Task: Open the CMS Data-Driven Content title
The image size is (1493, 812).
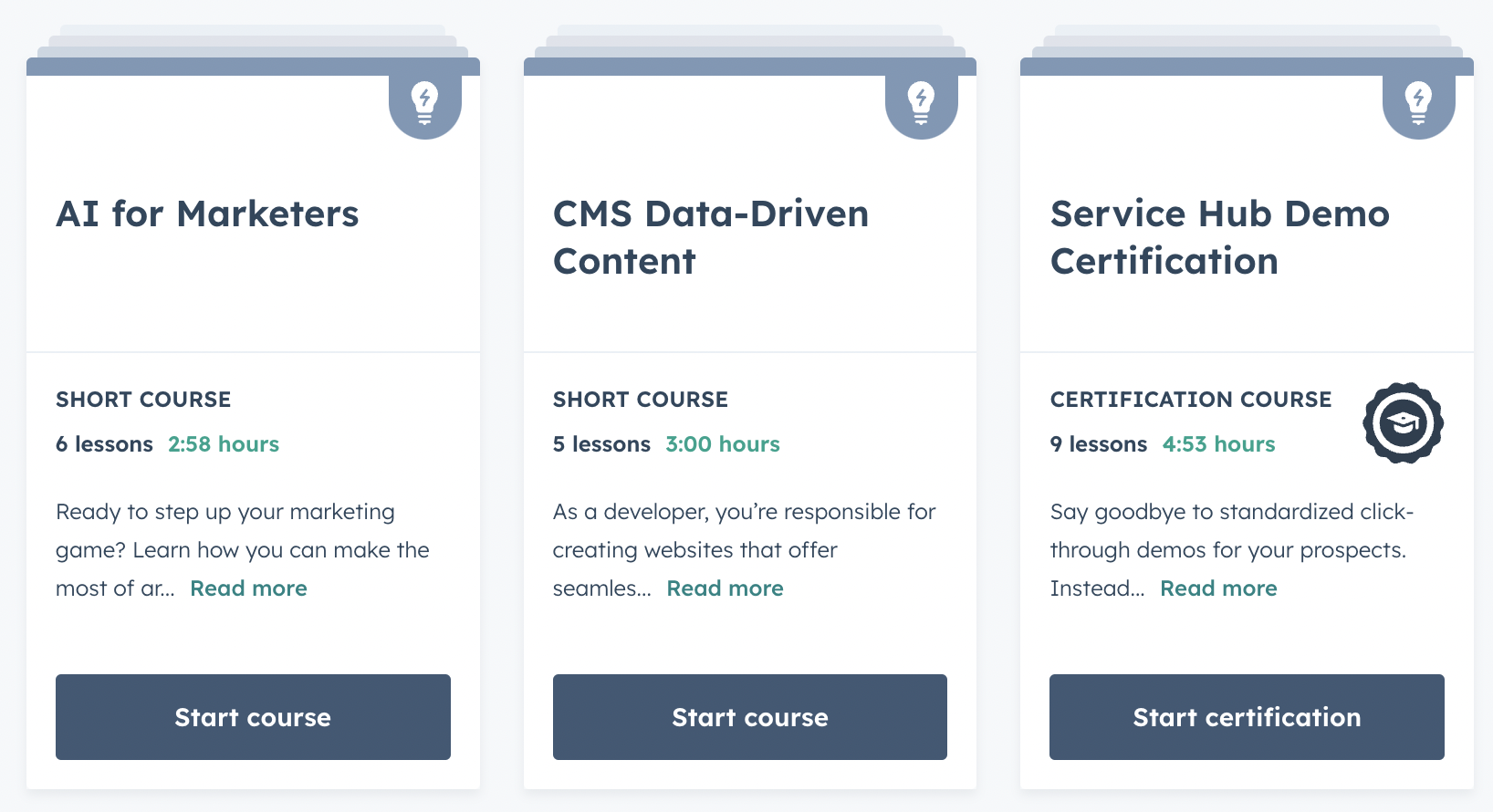Action: click(x=710, y=237)
